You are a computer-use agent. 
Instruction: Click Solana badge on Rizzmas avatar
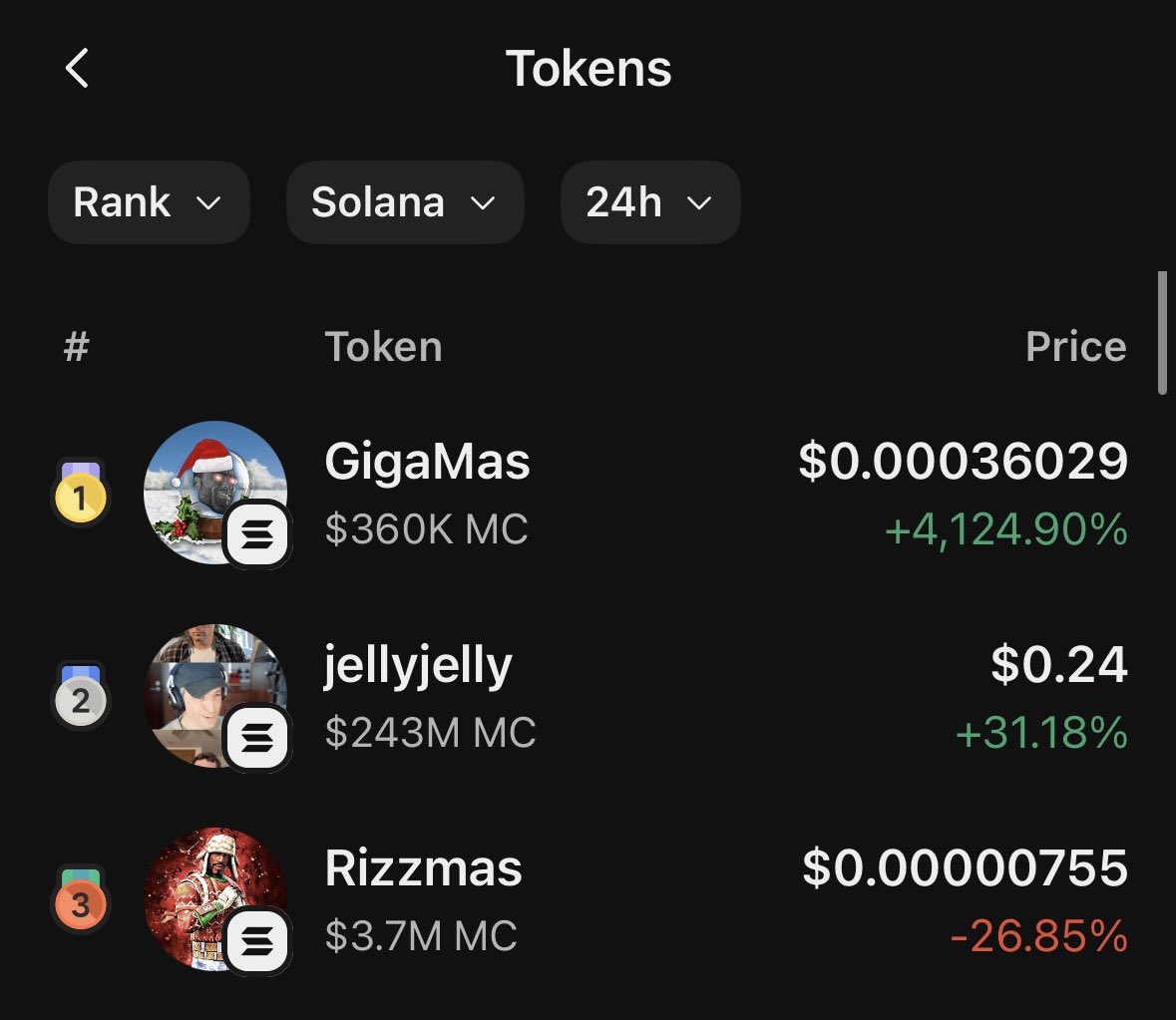(x=257, y=941)
